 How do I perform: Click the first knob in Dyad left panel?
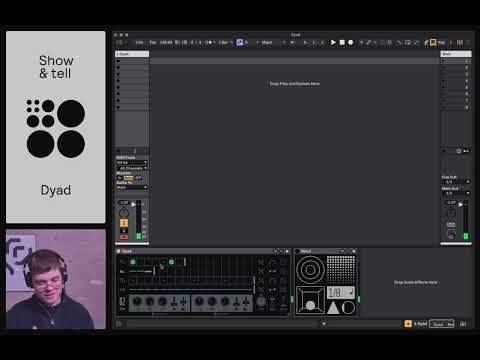pos(136,301)
